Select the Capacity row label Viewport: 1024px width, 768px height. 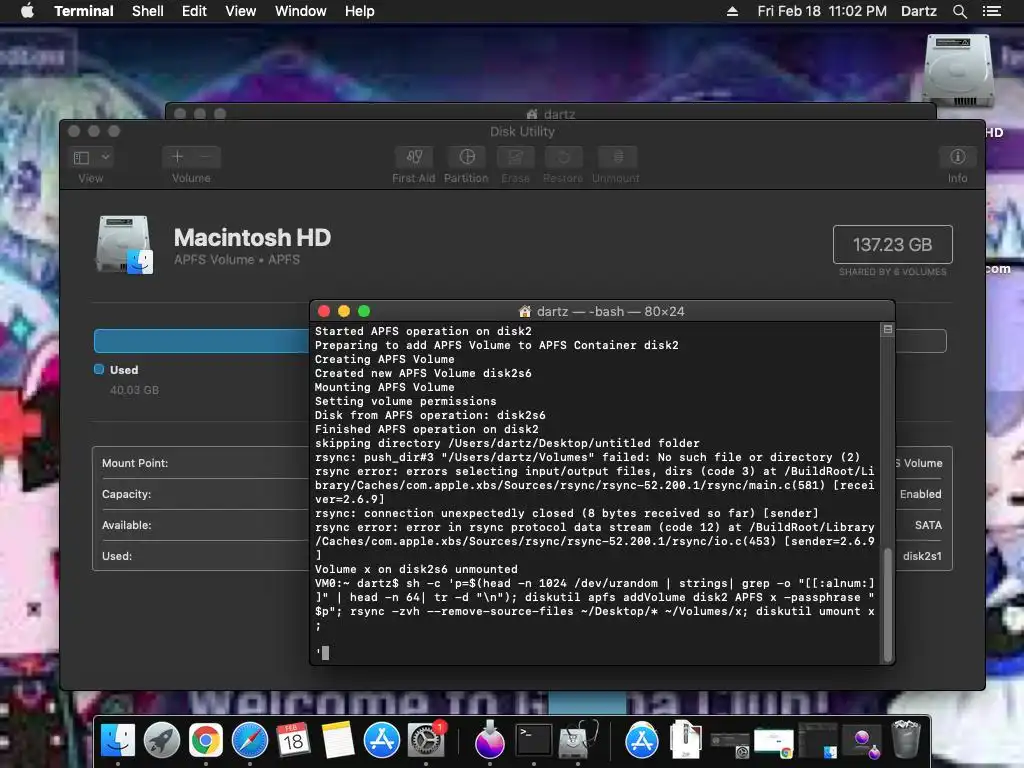pos(126,494)
